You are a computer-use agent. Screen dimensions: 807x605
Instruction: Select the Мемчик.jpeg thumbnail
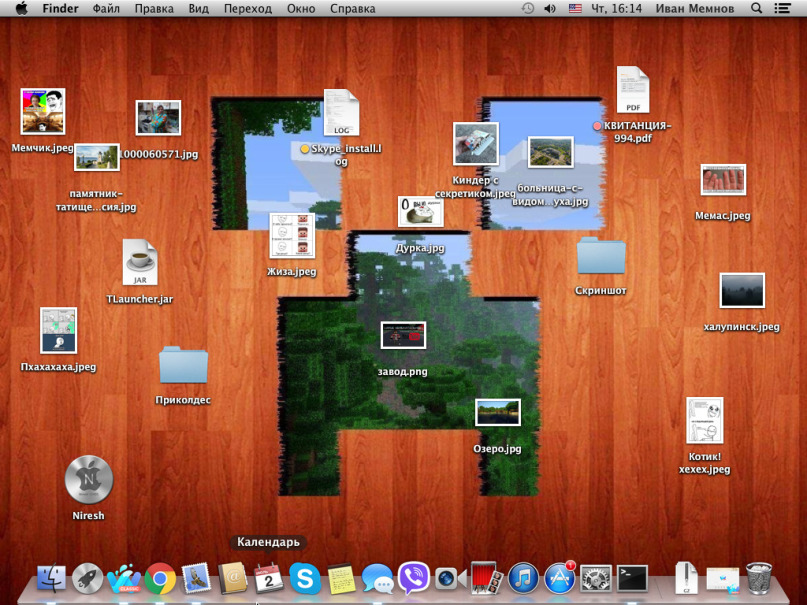43,111
